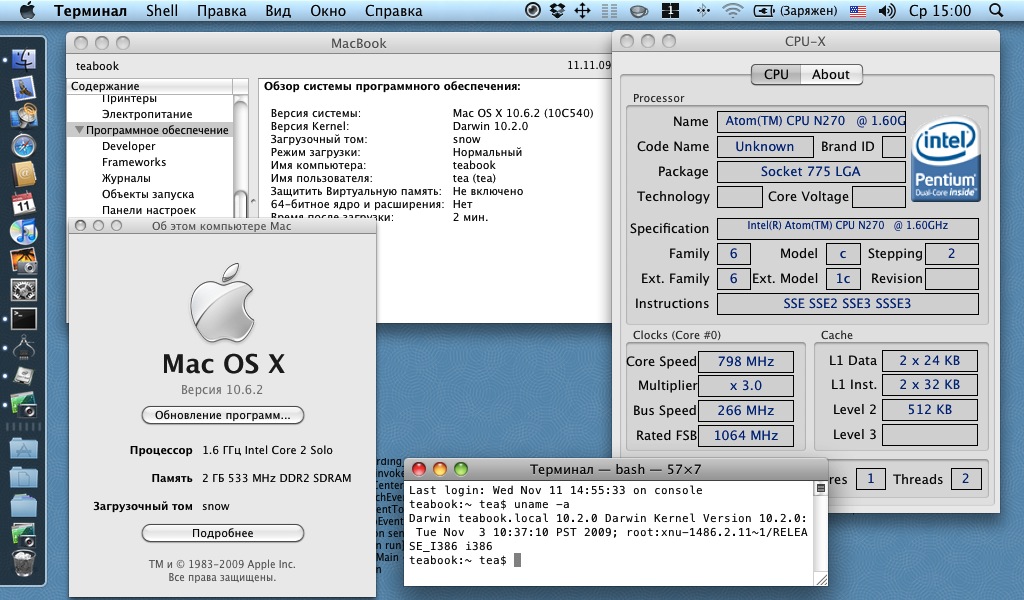
Task: Open the volume control in menu bar
Action: 886,11
